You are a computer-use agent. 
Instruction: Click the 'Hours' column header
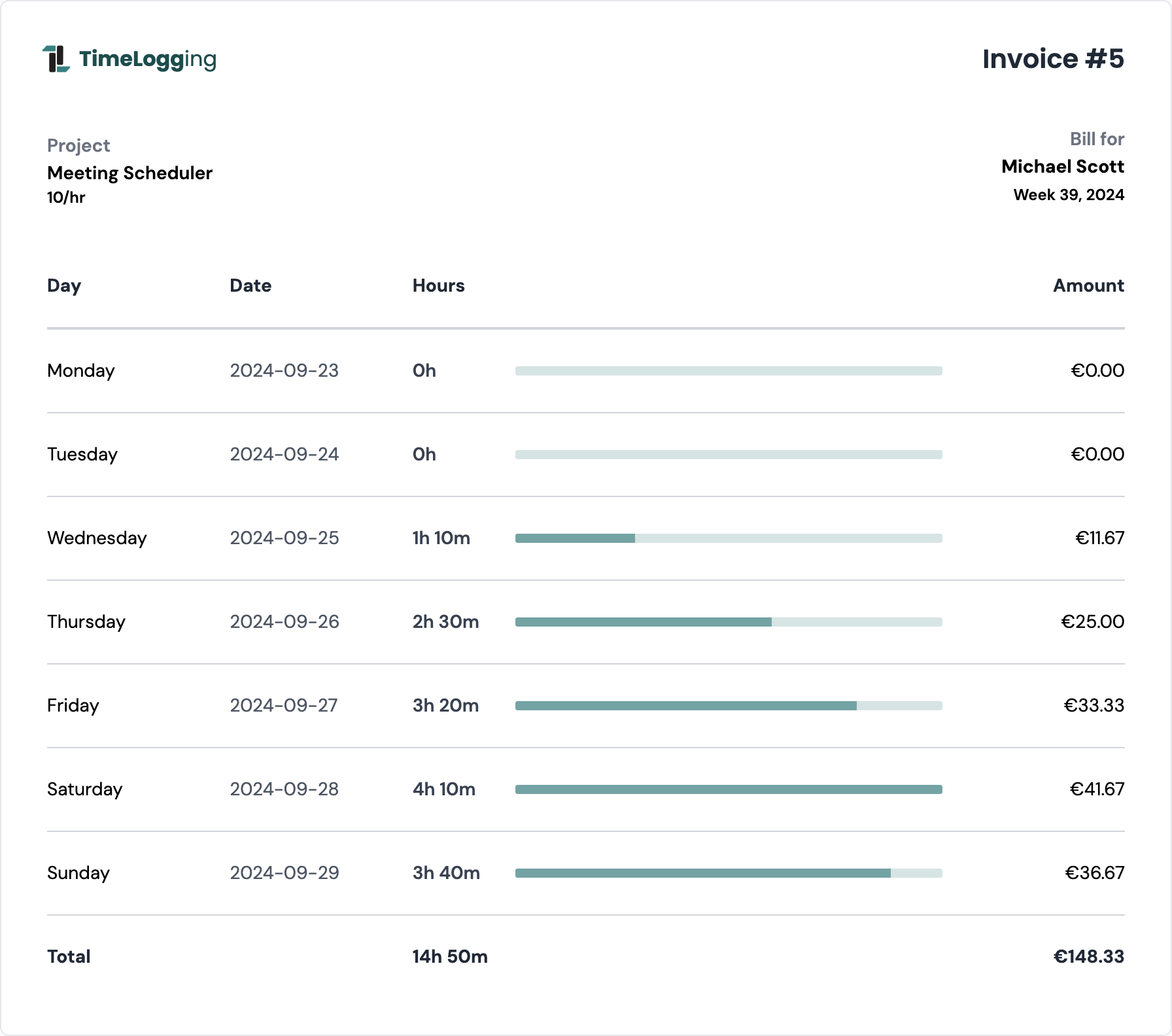pyautogui.click(x=438, y=285)
